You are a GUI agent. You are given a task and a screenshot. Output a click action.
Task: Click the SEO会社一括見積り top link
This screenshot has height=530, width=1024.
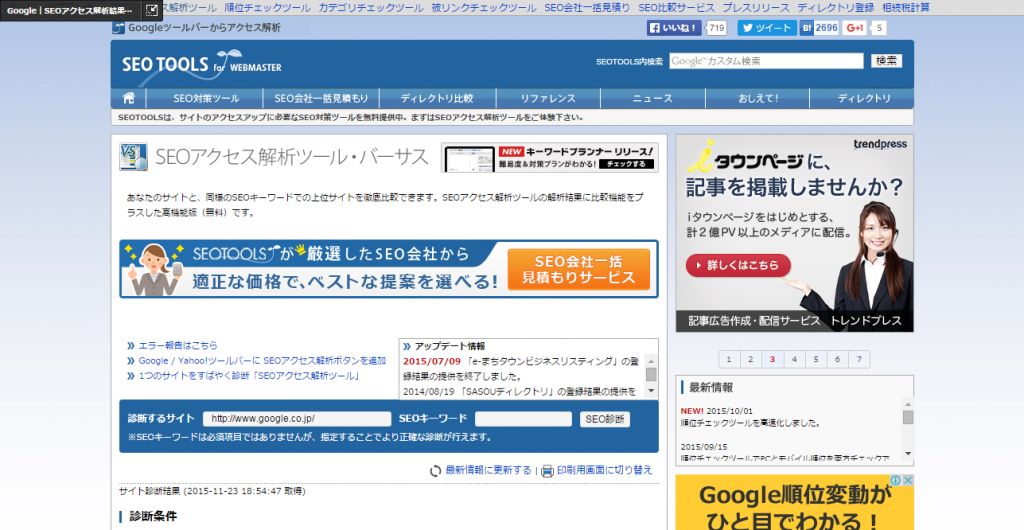coord(587,8)
